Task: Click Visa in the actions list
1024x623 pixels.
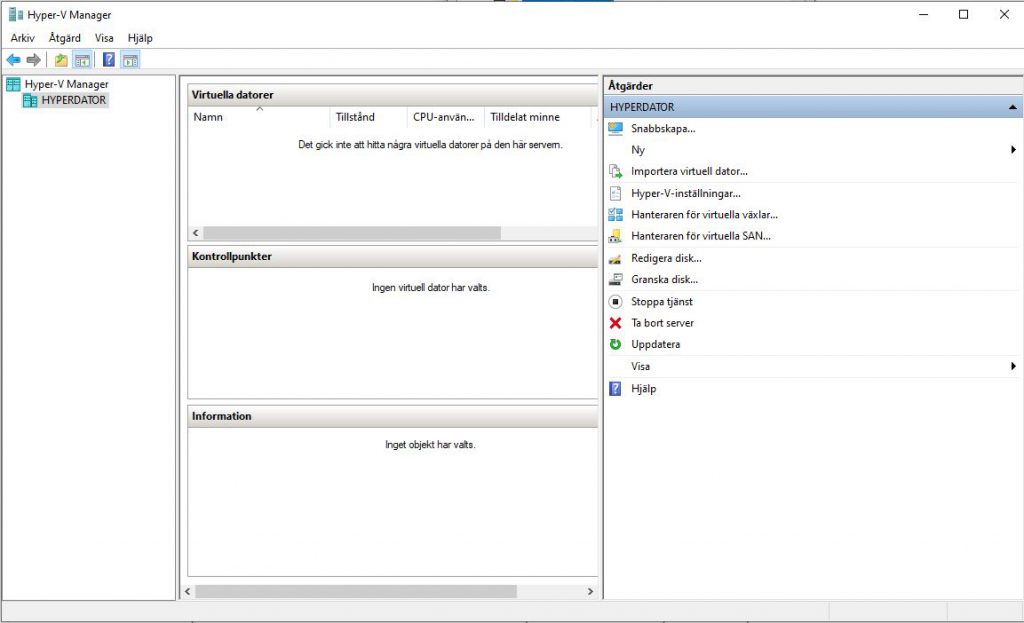Action: click(640, 366)
